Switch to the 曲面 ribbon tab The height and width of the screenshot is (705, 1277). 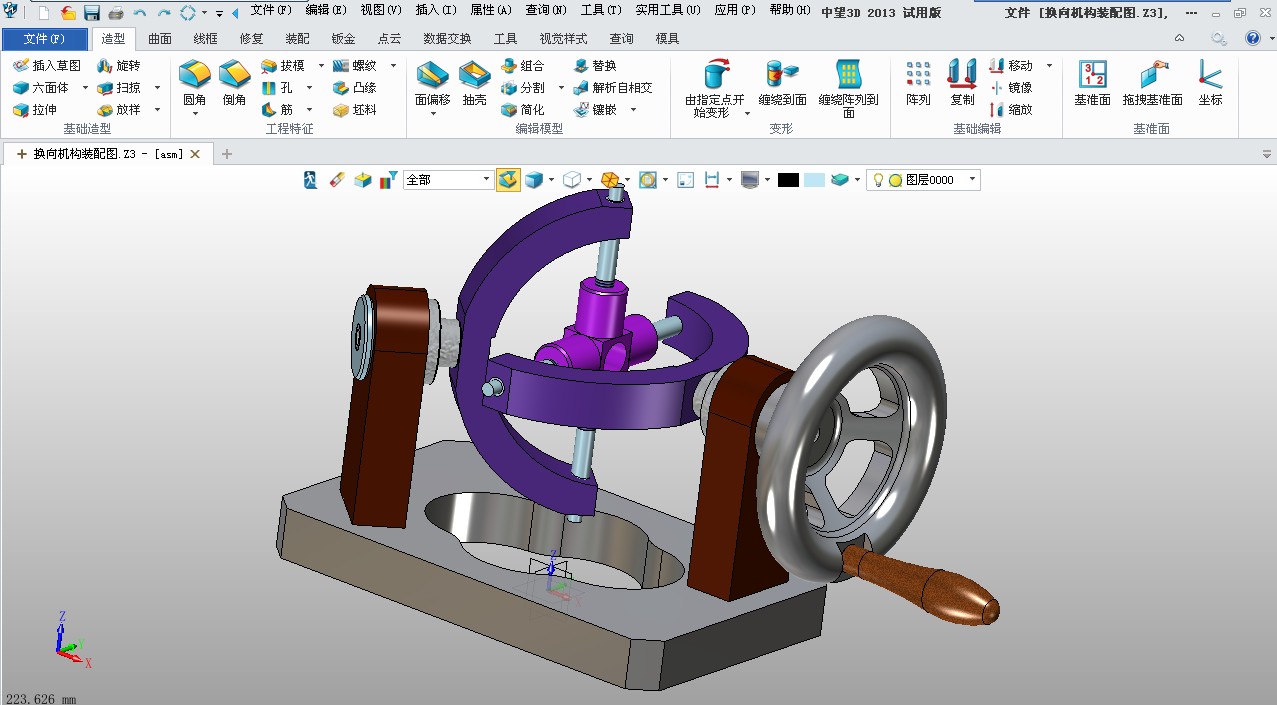[160, 38]
